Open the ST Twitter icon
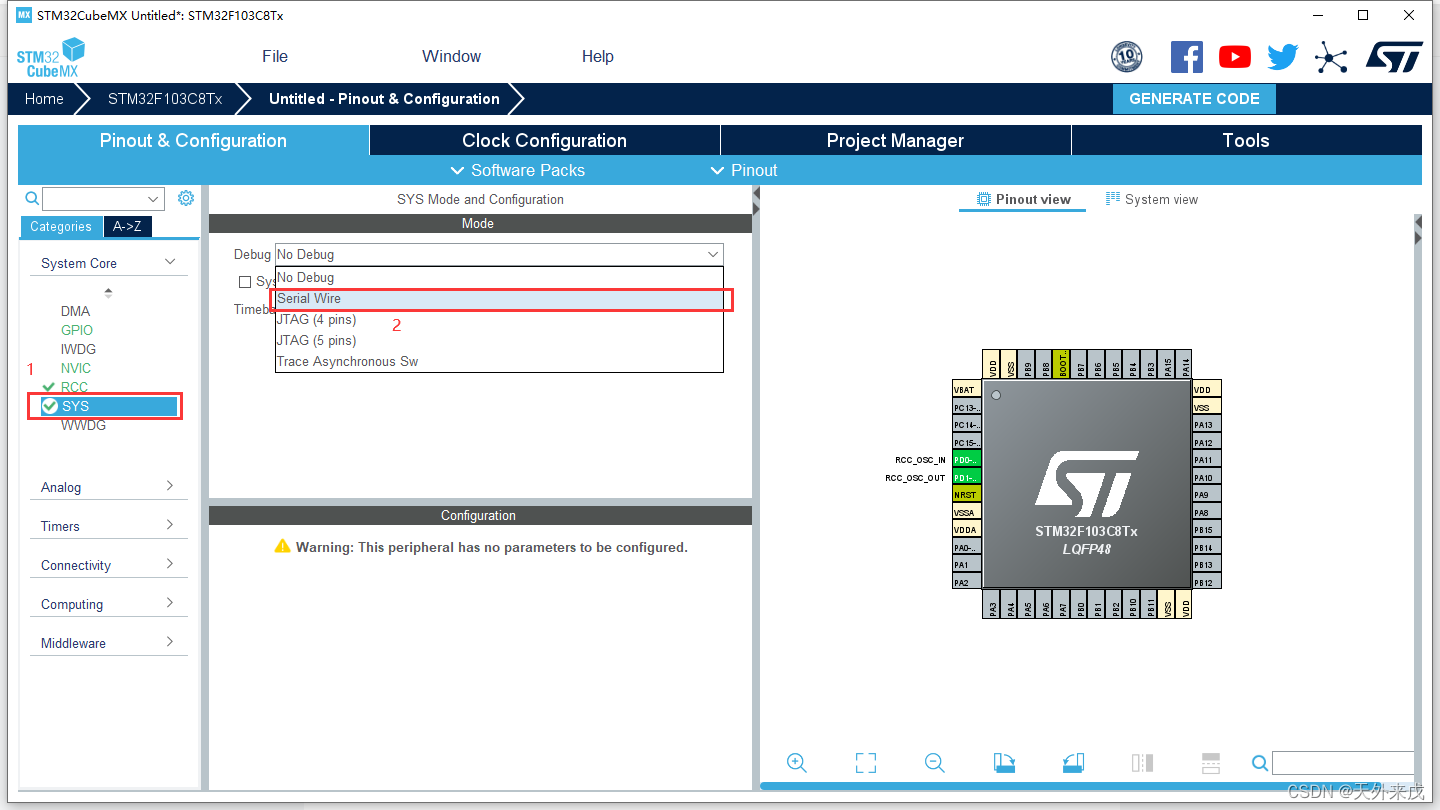This screenshot has width=1440, height=810. (1282, 57)
